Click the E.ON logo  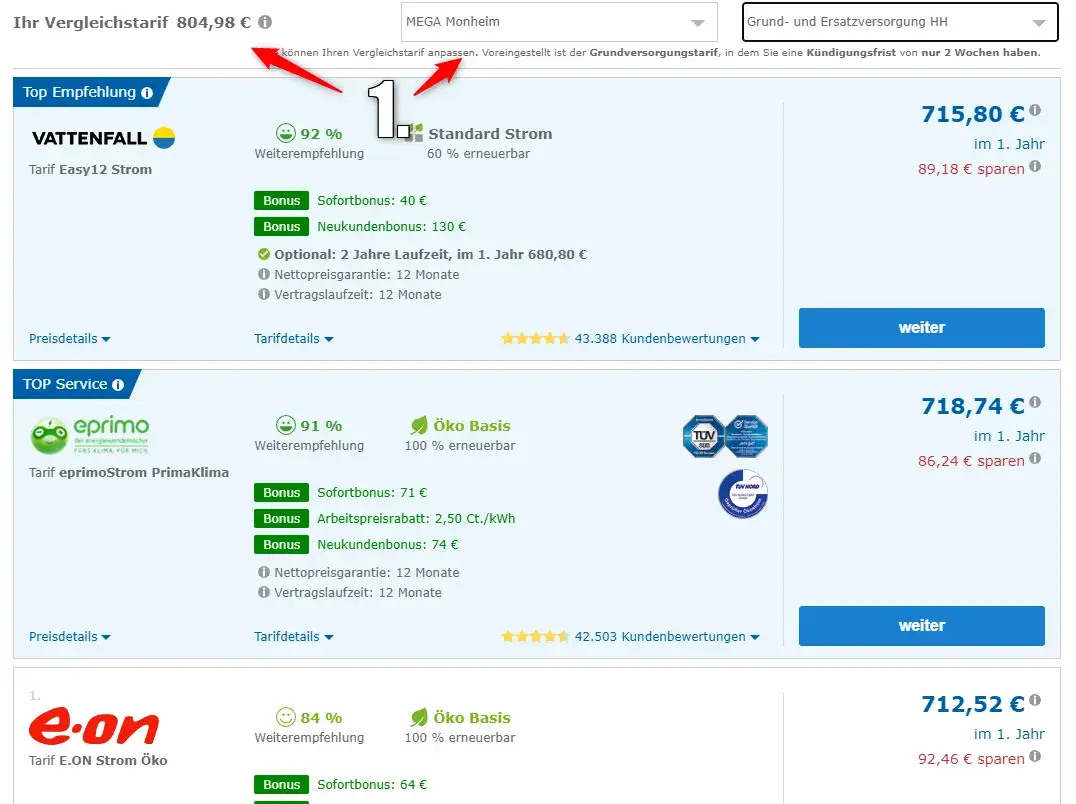click(x=94, y=726)
